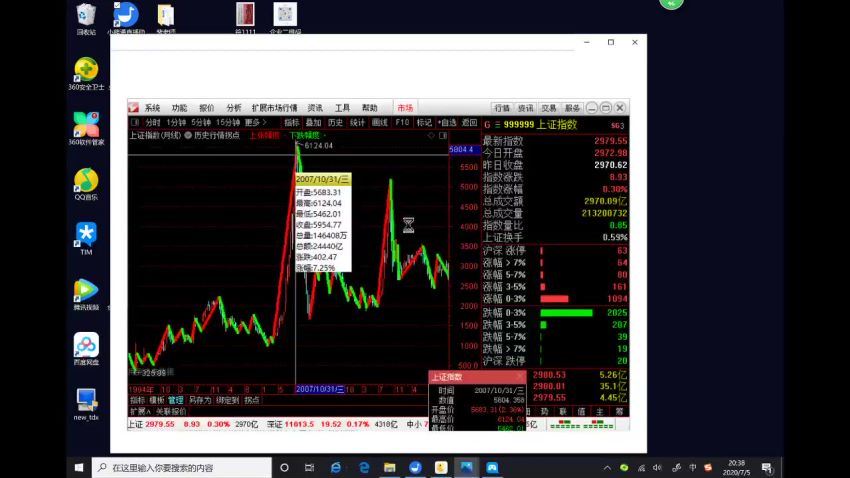Toggle the +自选 watchlist button
850x478 pixels.
(x=447, y=122)
